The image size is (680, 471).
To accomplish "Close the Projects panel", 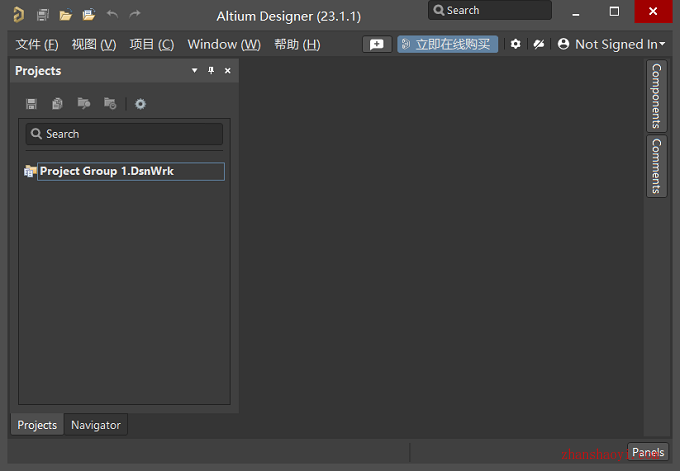I will point(228,71).
